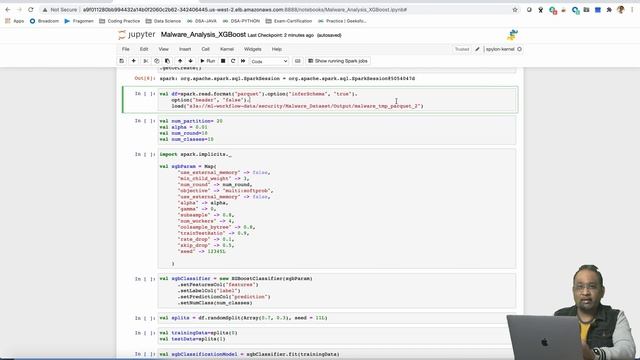Click Show running Spark jobs button
The height and width of the screenshot is (360, 640).
(x=338, y=61)
